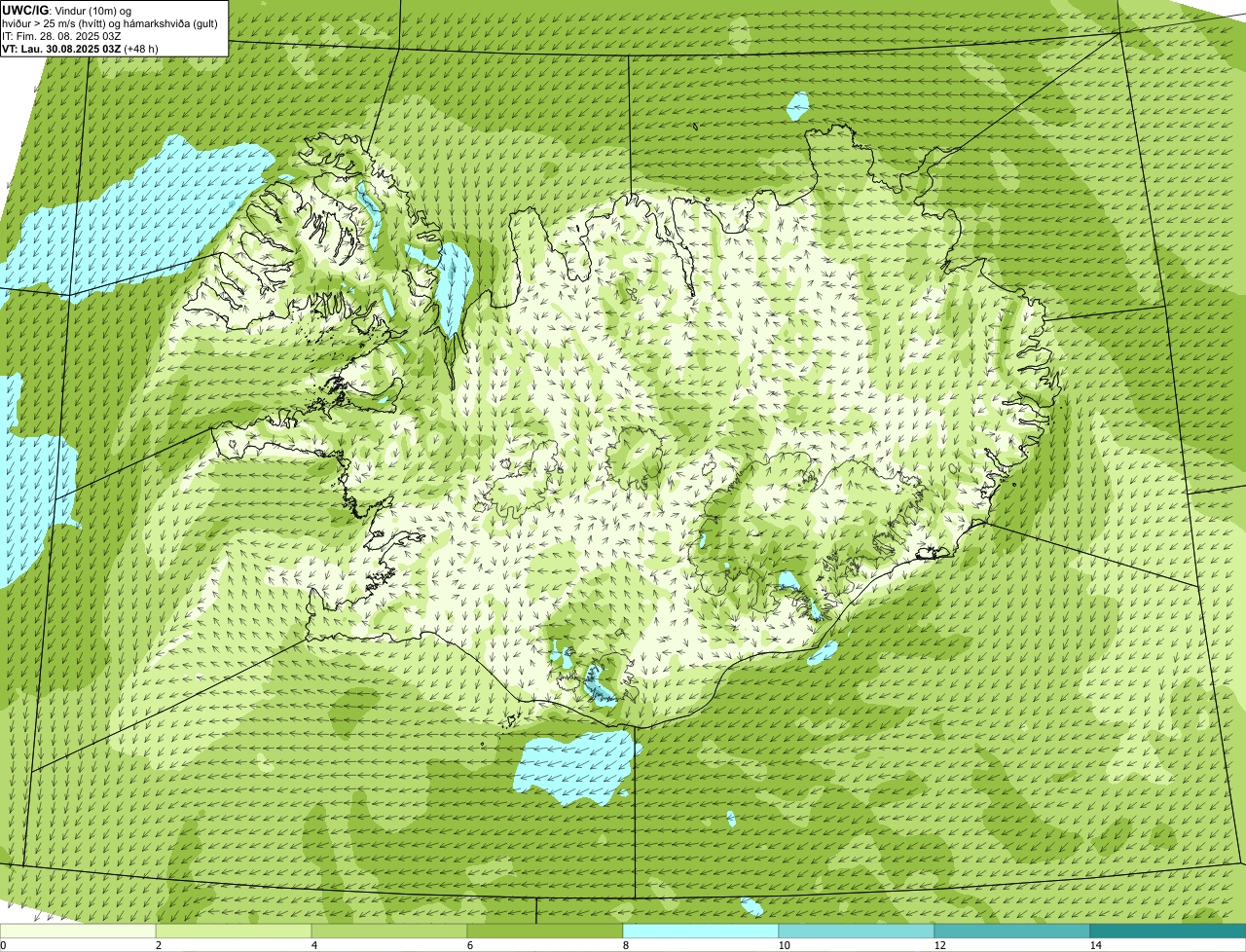Click the 2–4 m/s light green swatch
The height and width of the screenshot is (952, 1246).
tap(234, 931)
